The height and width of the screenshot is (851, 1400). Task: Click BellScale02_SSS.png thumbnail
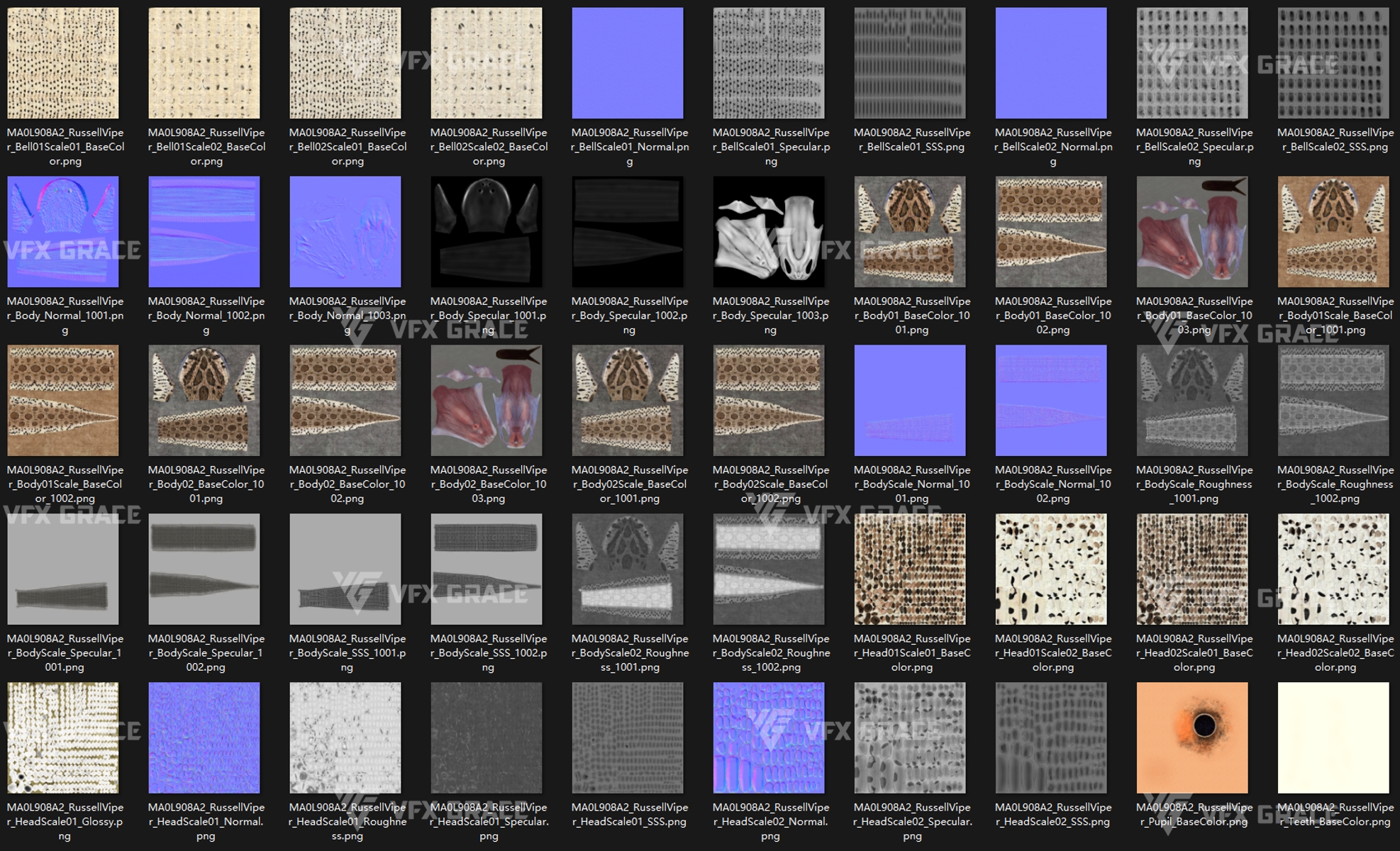click(x=1333, y=62)
